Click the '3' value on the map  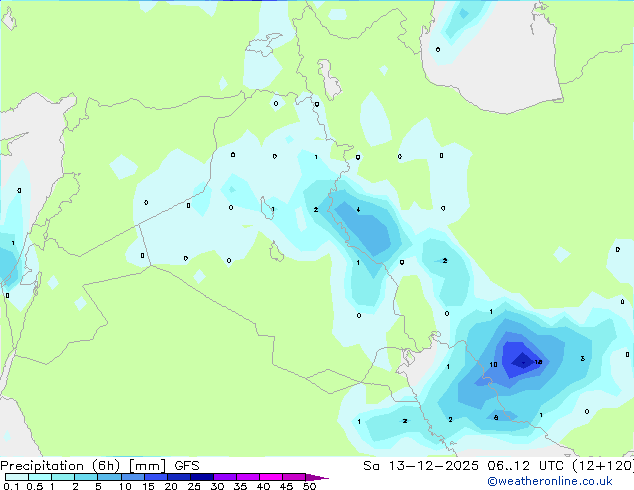tap(582, 359)
